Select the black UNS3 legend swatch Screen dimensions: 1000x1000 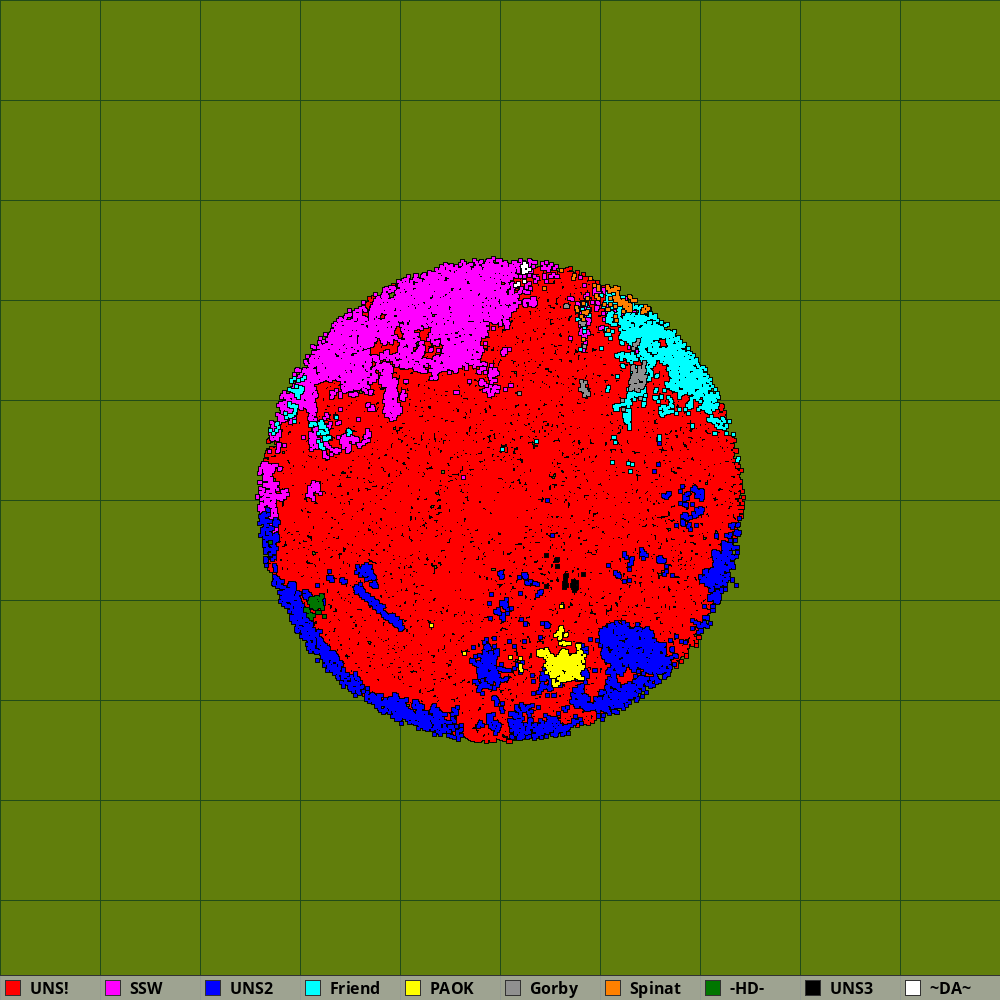813,988
